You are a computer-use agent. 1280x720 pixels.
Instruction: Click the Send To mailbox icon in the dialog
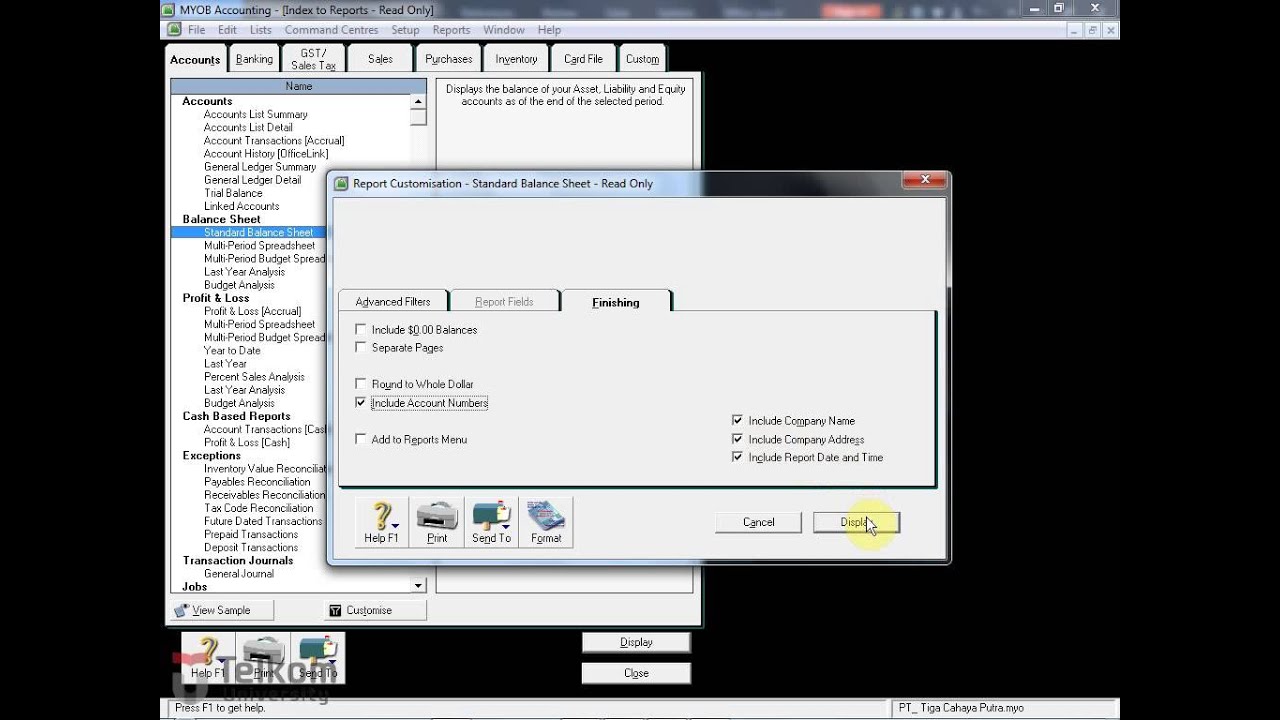pos(491,522)
